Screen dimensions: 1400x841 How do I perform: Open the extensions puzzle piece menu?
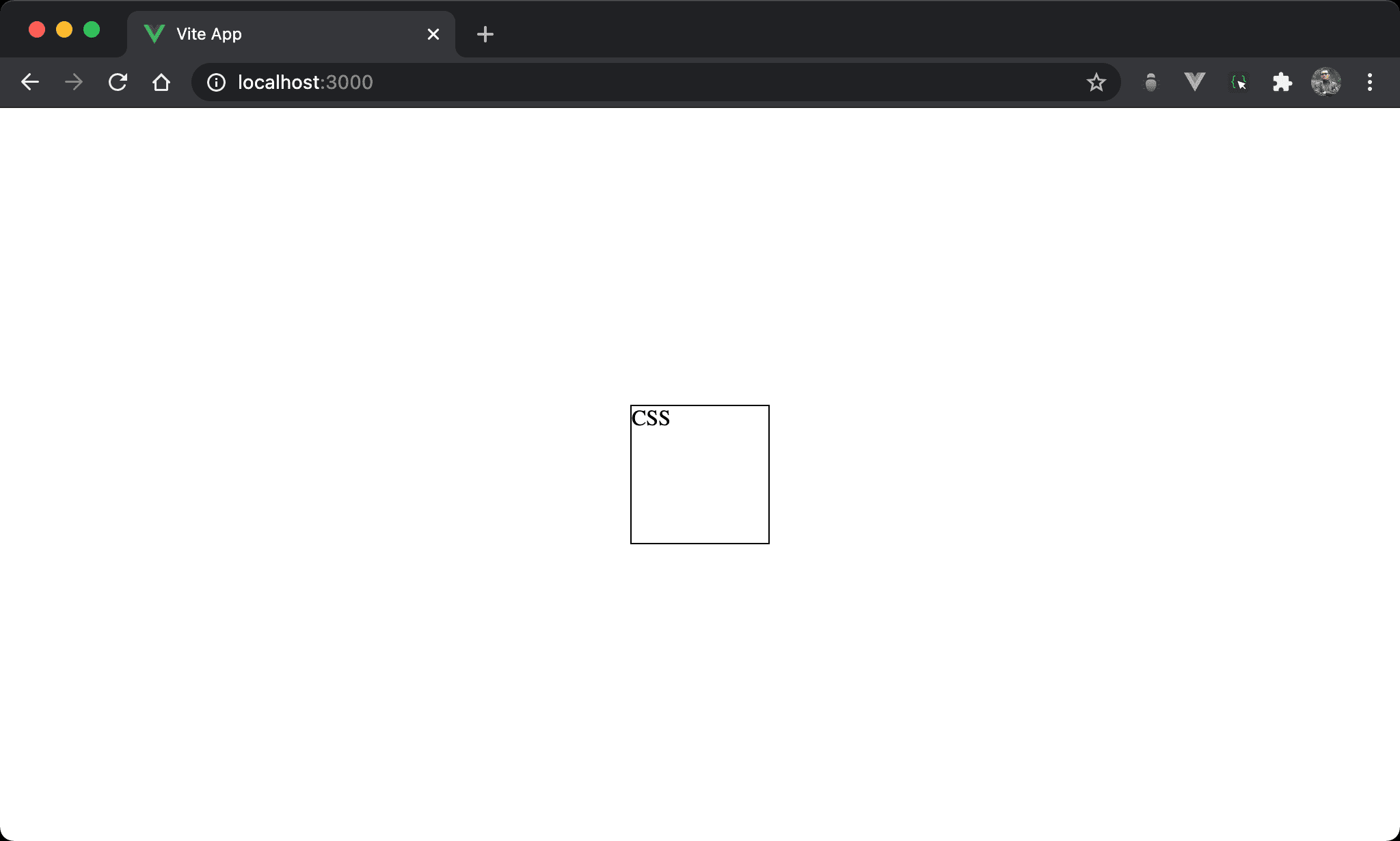click(1283, 82)
